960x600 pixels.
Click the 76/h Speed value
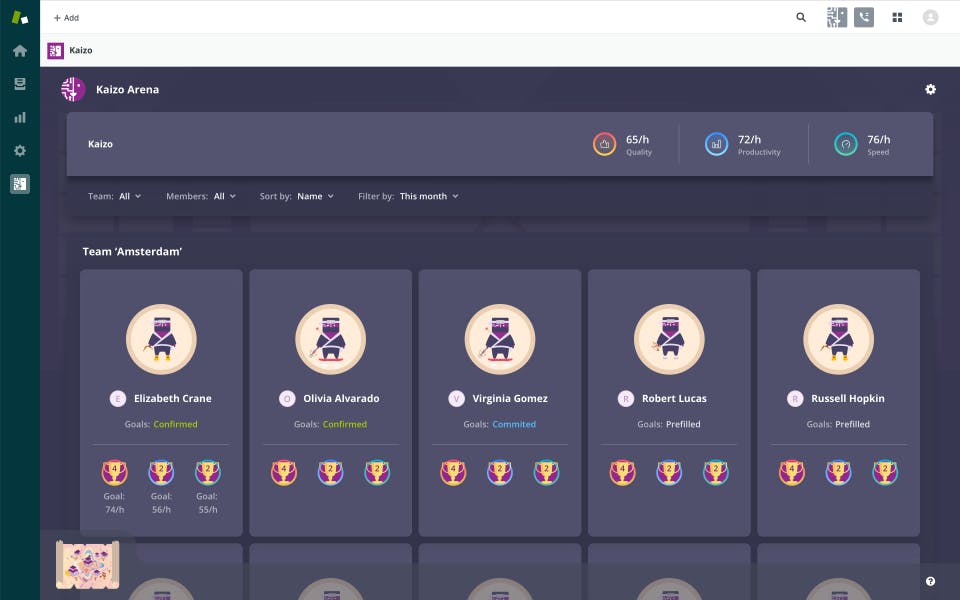tap(879, 140)
